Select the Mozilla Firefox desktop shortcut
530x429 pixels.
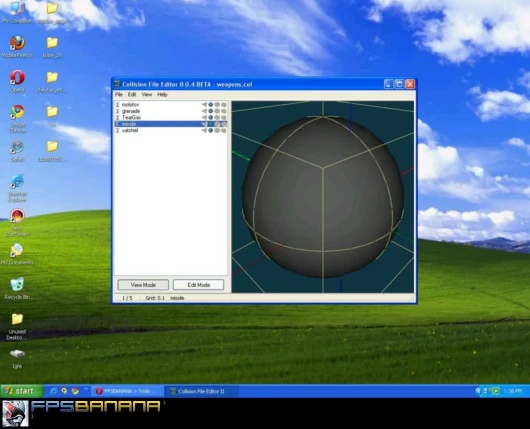pos(17,47)
